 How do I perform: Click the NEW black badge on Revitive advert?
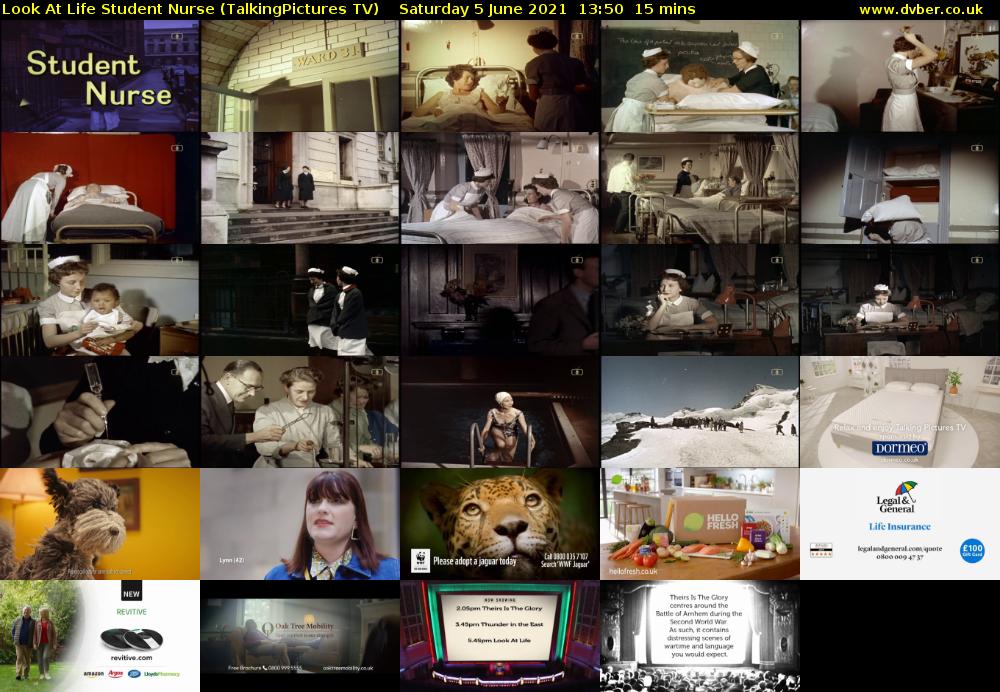tap(131, 592)
